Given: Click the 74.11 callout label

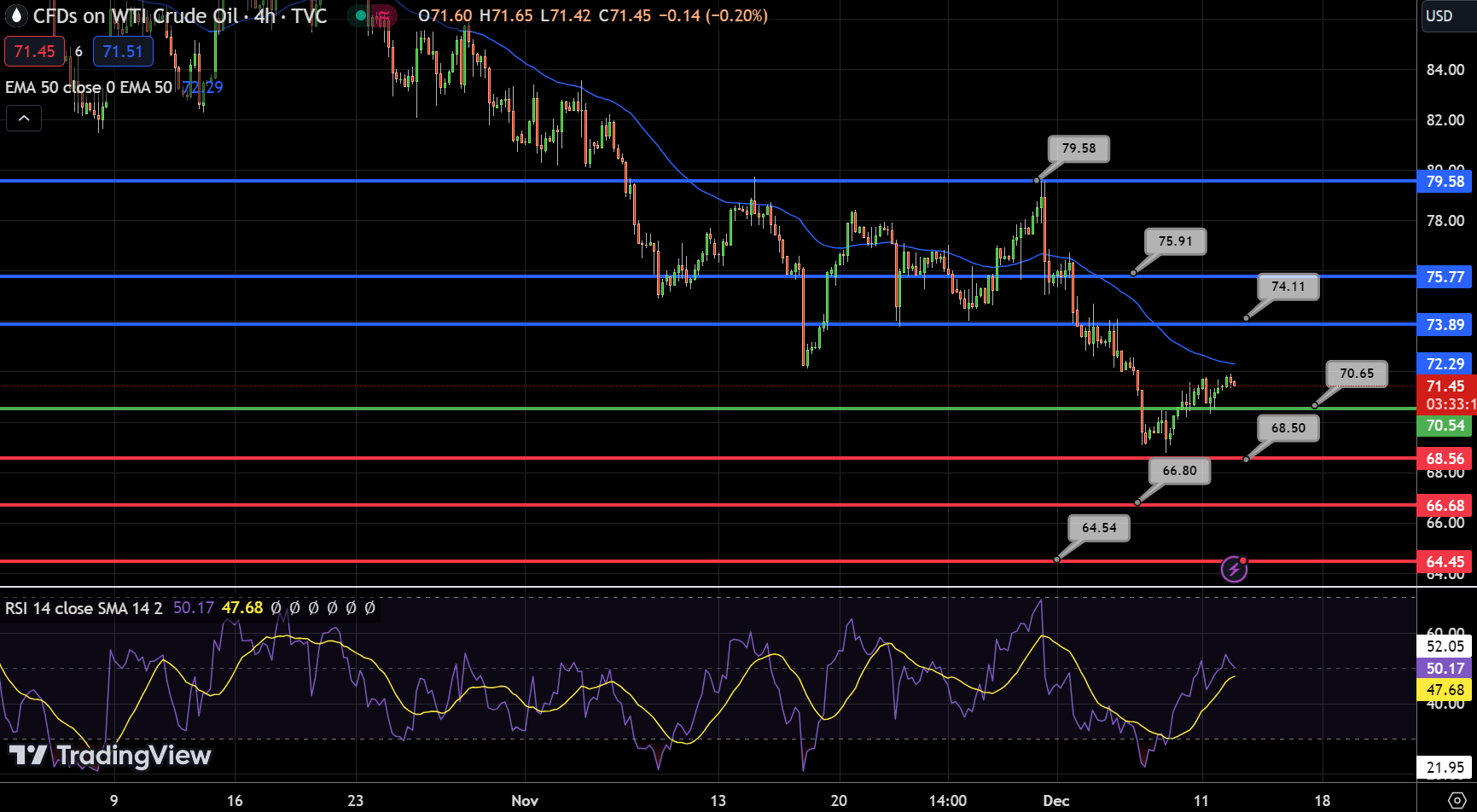Looking at the screenshot, I should [x=1288, y=287].
